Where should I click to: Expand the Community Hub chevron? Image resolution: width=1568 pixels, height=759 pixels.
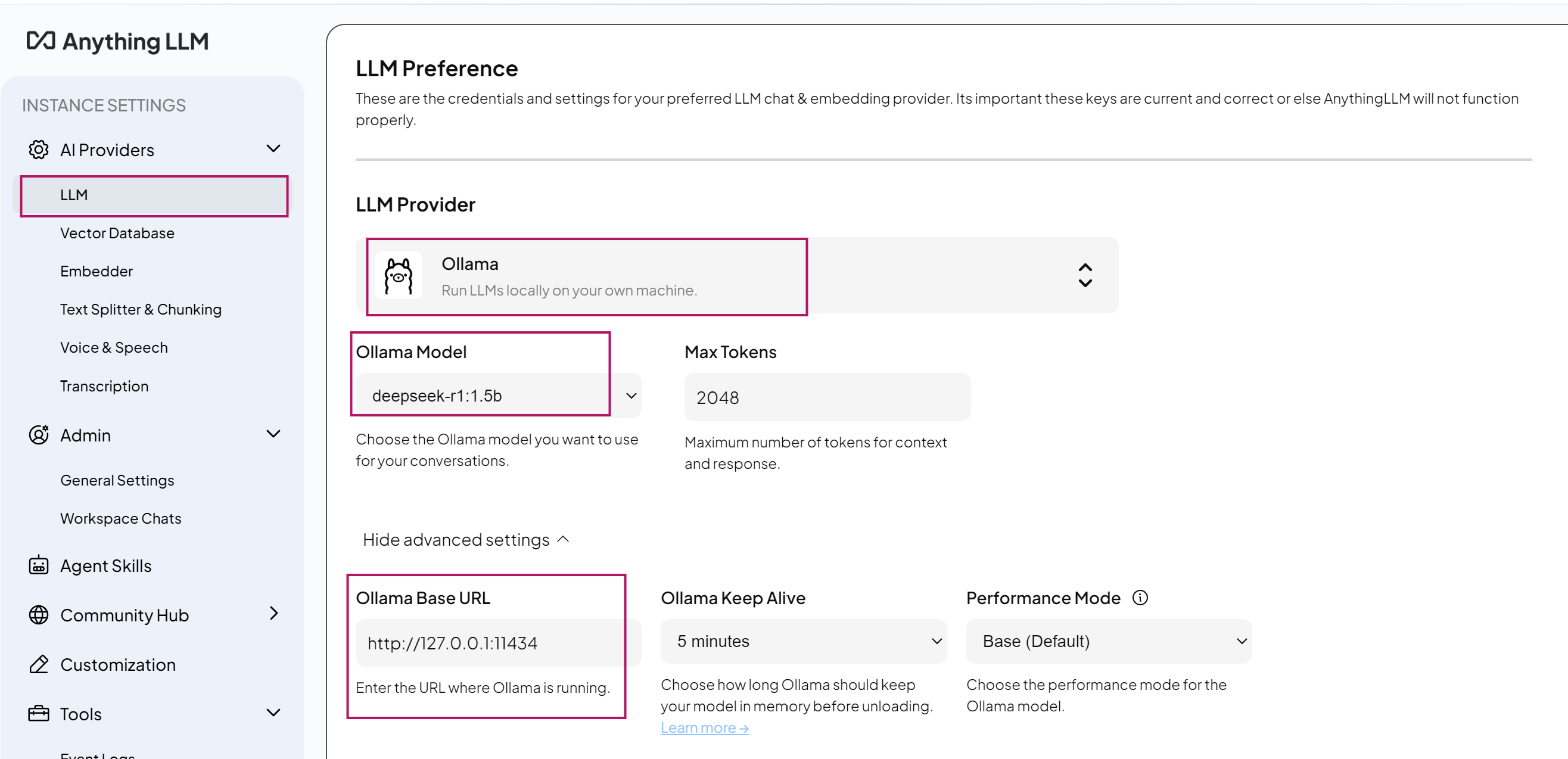[273, 614]
